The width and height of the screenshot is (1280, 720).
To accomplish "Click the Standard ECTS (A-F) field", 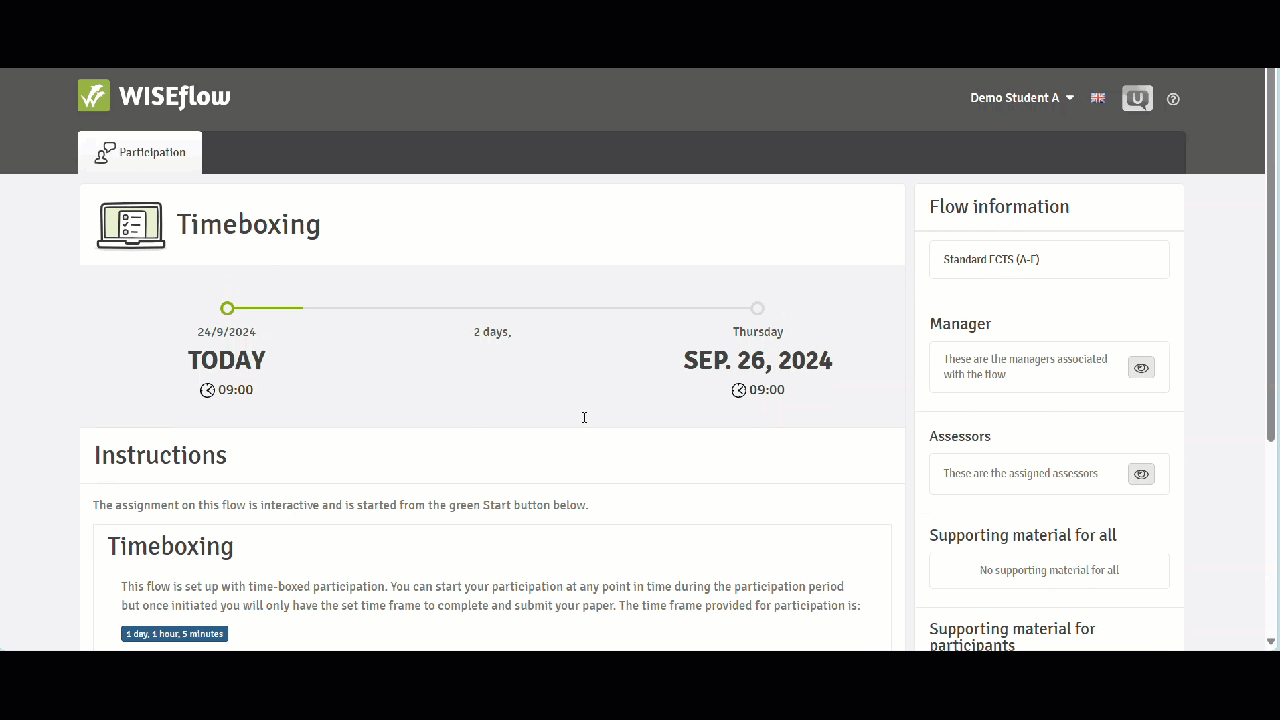I will [1048, 260].
